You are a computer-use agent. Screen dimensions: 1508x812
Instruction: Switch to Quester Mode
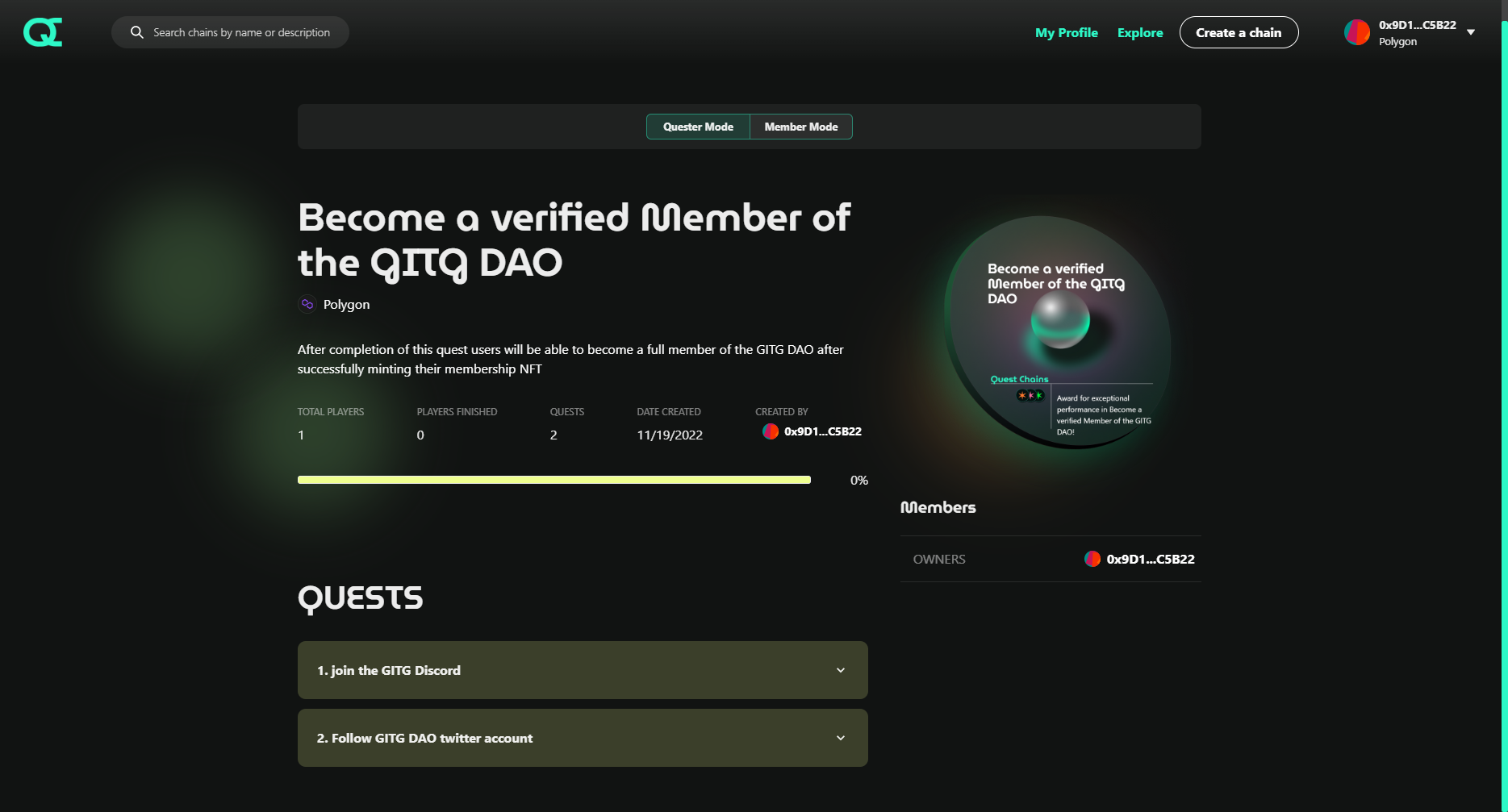[x=698, y=127]
